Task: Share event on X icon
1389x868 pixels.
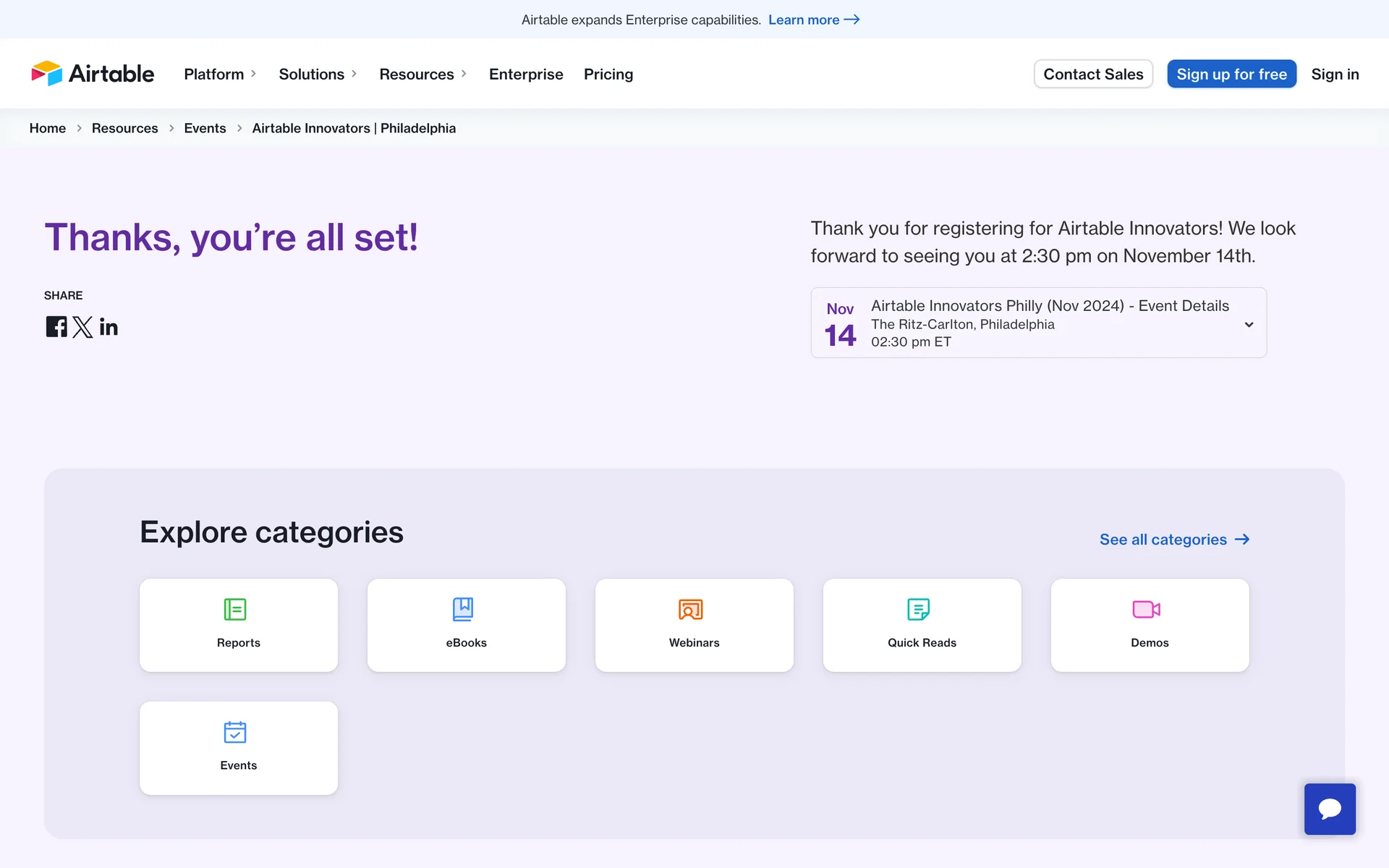Action: pos(82,327)
